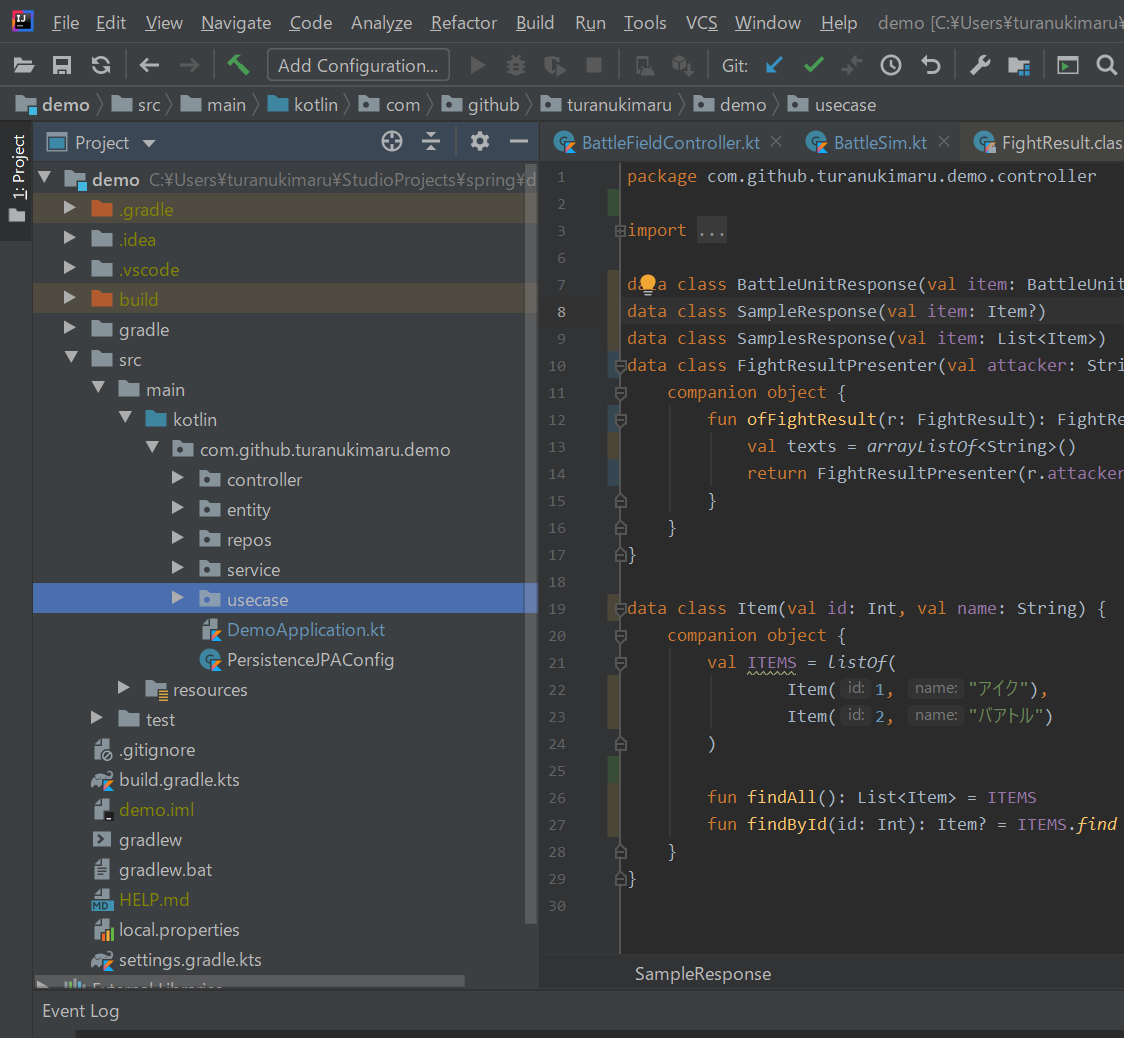The width and height of the screenshot is (1124, 1038).
Task: Switch to the BattleSim.kt tab
Action: tap(880, 143)
